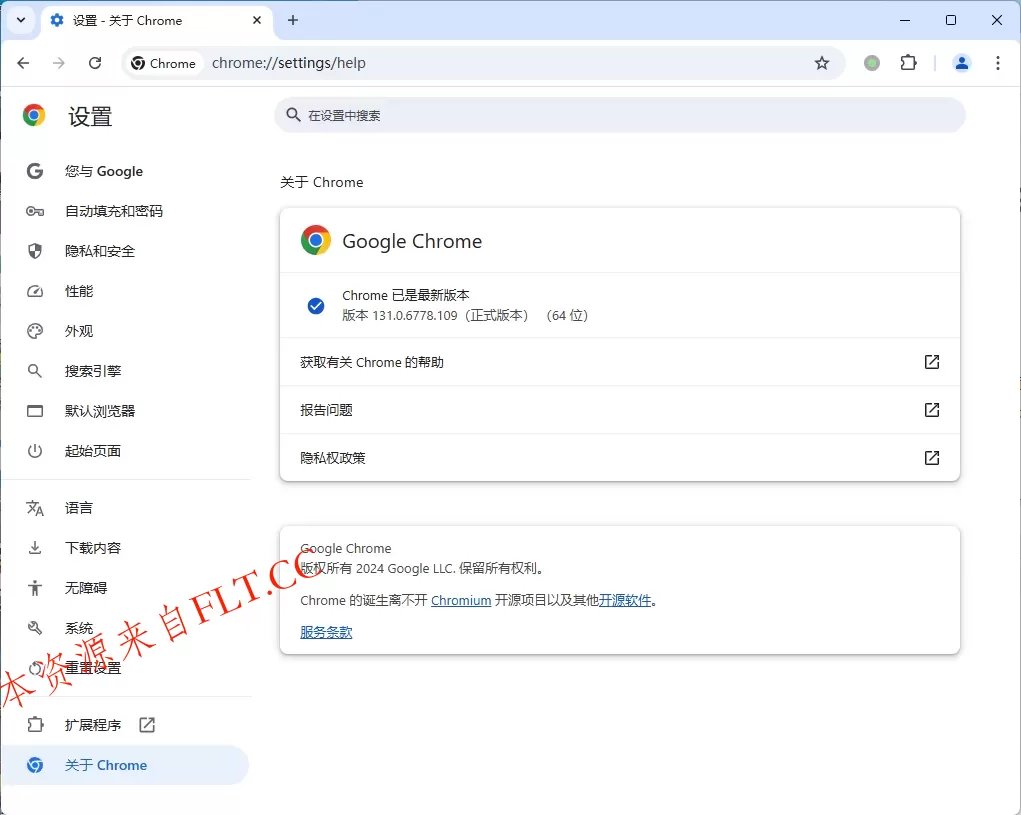Open 无障碍 settings section
This screenshot has width=1021, height=815.
click(x=126, y=588)
